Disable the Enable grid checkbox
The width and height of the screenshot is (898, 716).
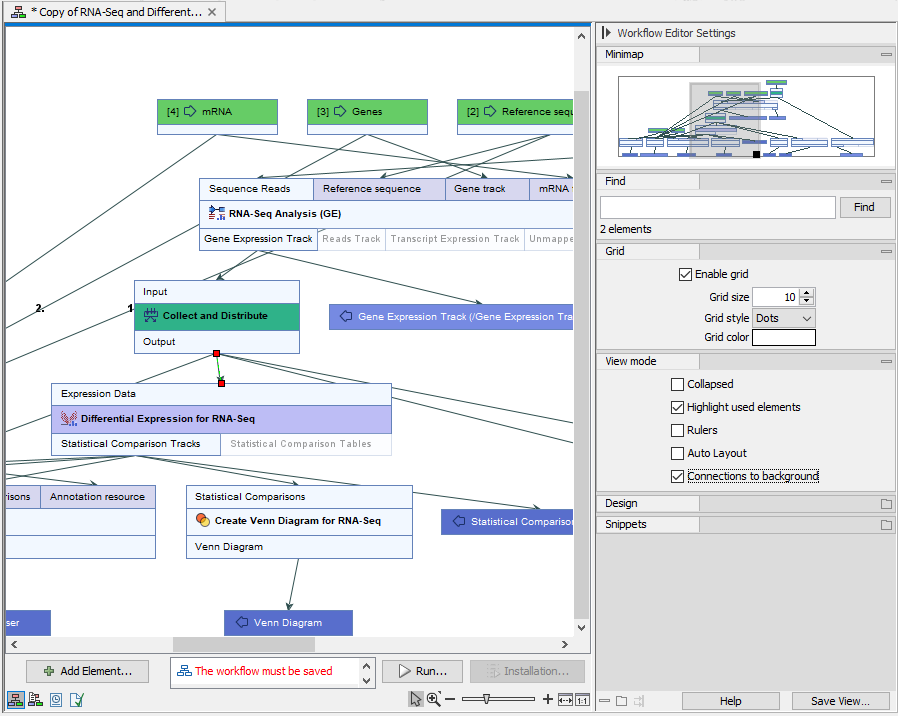tap(686, 274)
